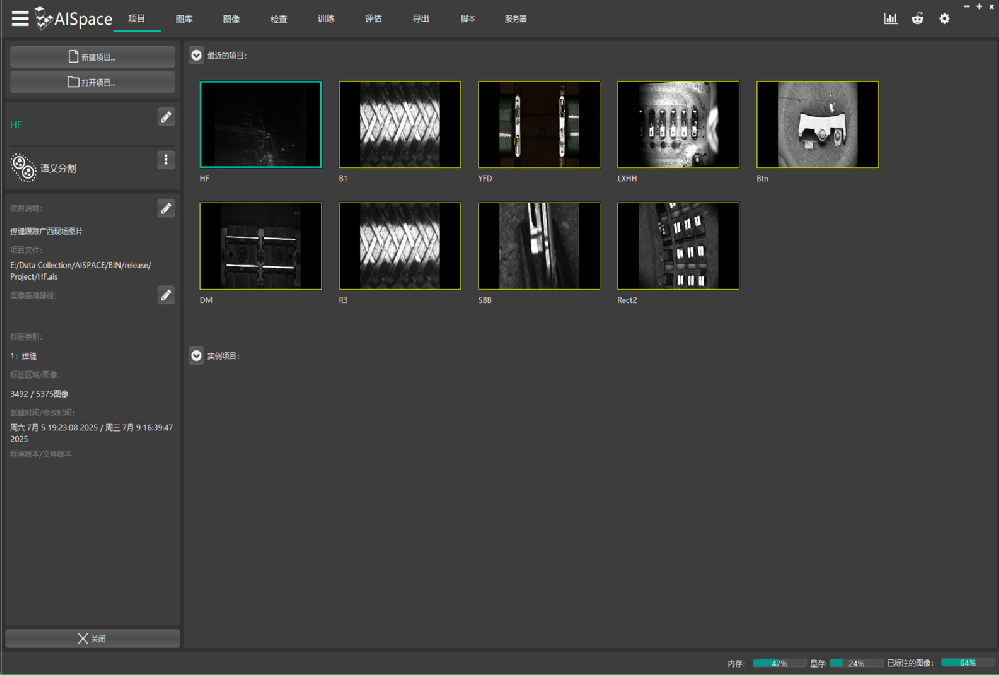Screen dimensions: 999x675
Task: Click the 打开项目 button
Action: click(x=92, y=82)
